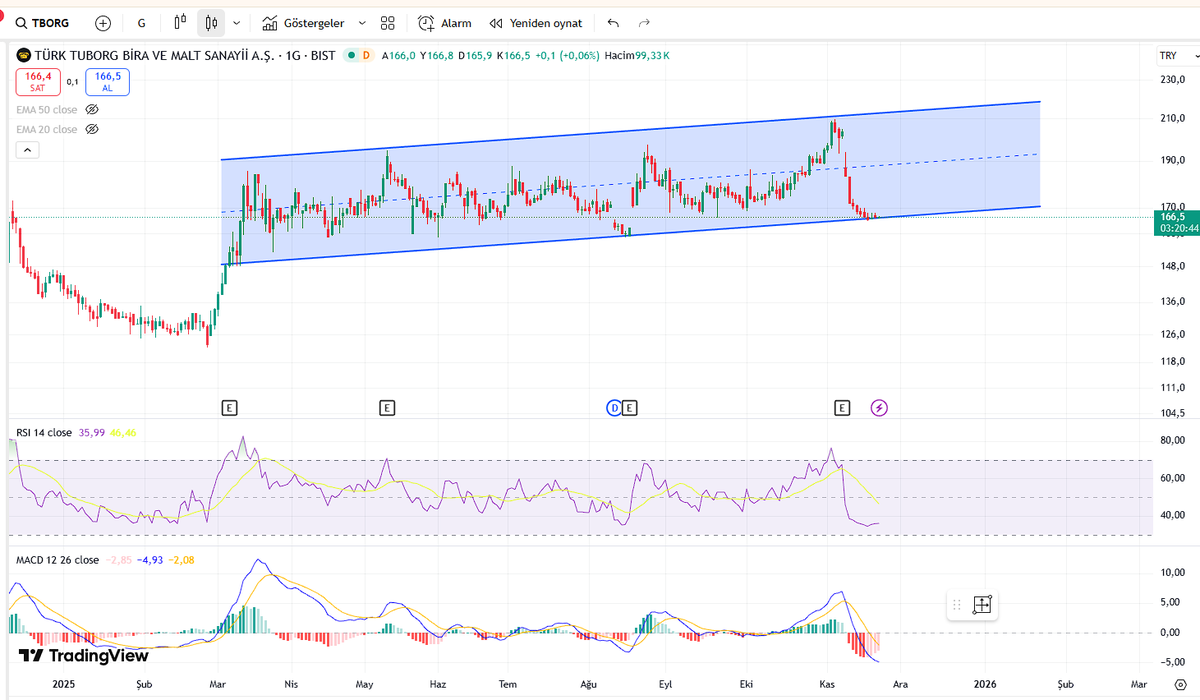This screenshot has width=1200, height=700.
Task: Click the RSI value 35,99
Action: point(91,433)
